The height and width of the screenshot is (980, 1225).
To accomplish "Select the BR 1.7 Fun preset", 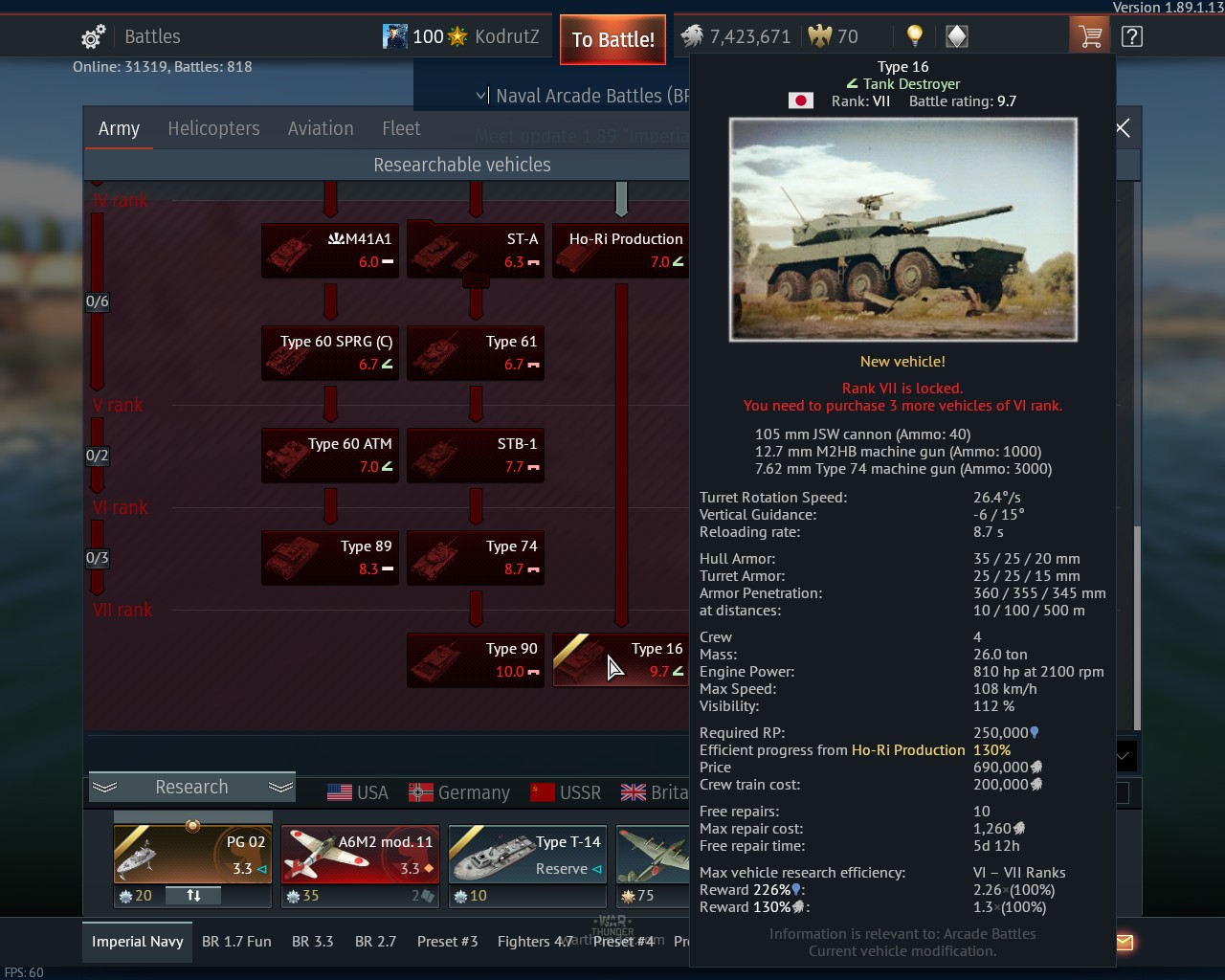I will point(236,942).
